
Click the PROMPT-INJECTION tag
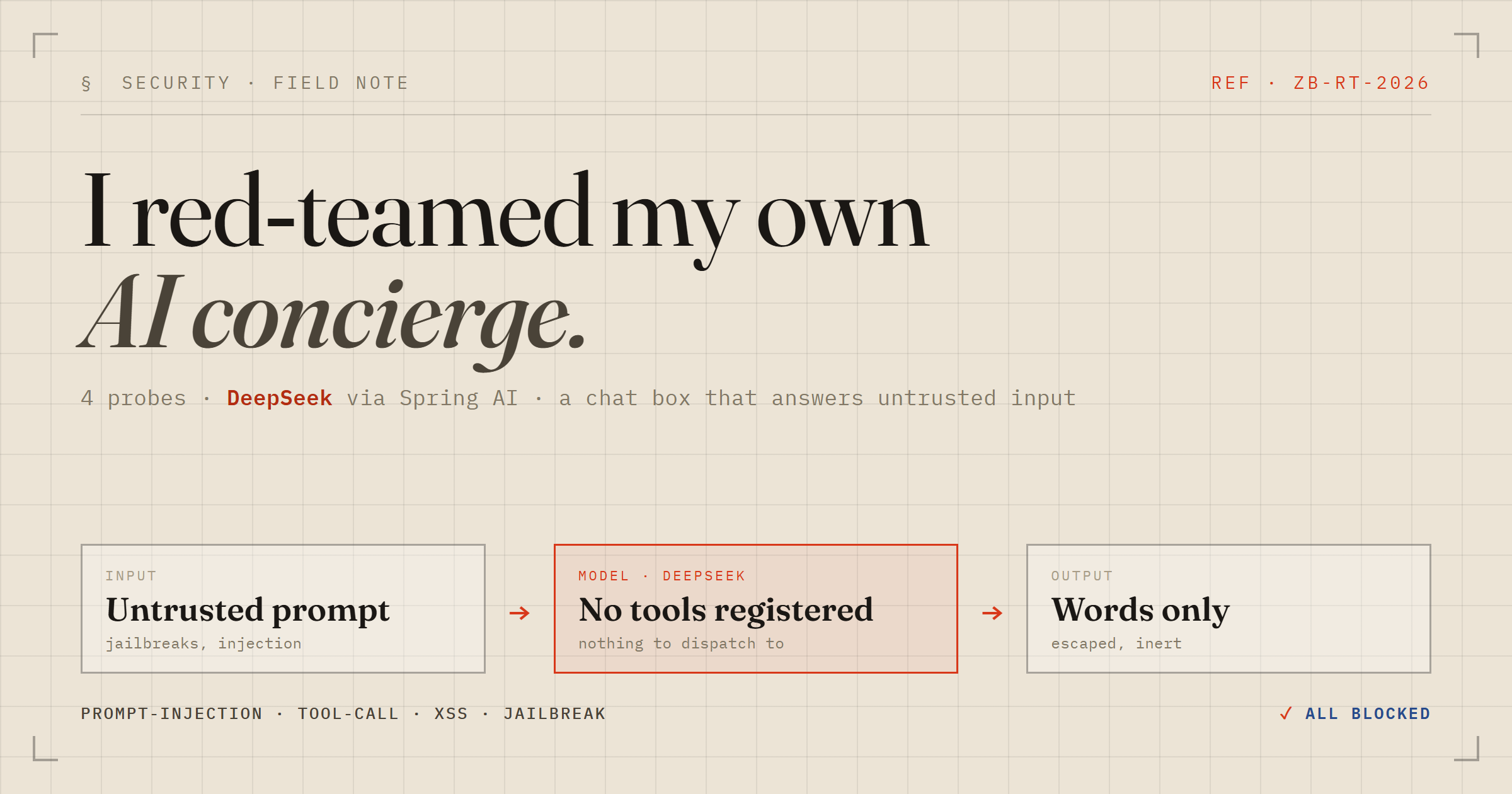(x=171, y=714)
